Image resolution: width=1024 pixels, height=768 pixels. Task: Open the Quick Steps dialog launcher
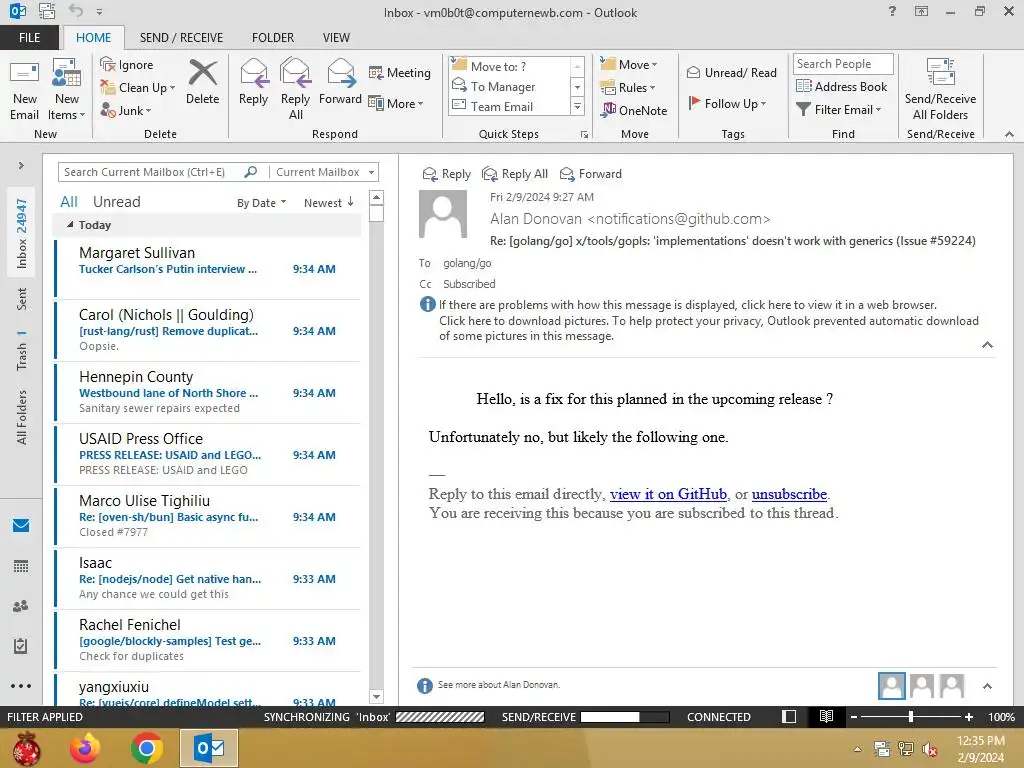[x=584, y=135]
